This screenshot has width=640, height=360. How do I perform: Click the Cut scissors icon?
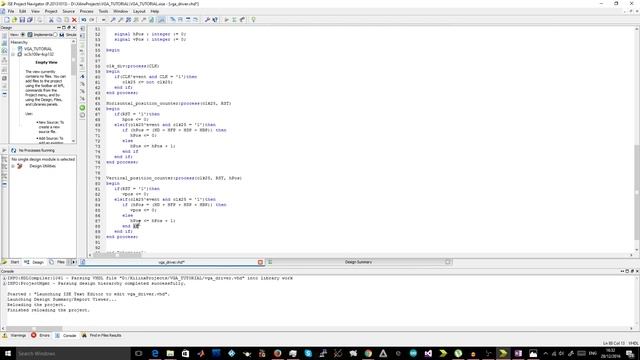[x=51, y=20]
